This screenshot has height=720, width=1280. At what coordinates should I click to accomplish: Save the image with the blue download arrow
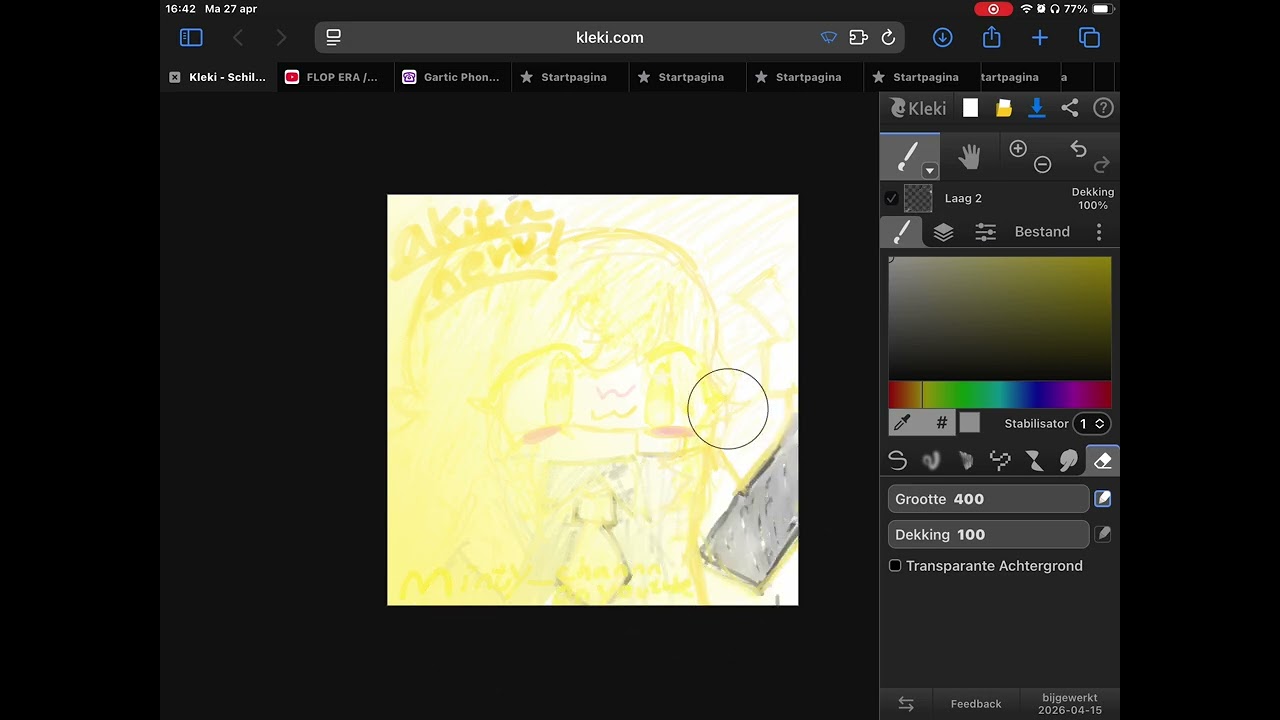[1037, 108]
